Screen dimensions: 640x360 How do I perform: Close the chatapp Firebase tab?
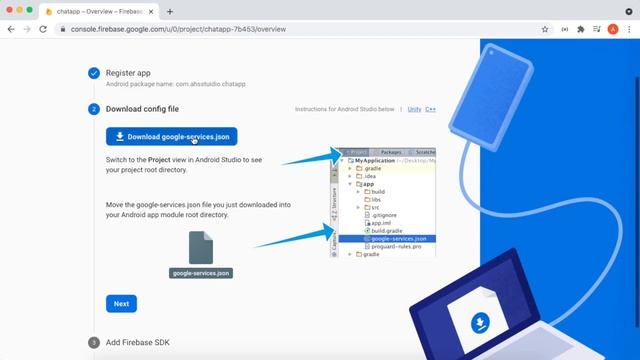coord(151,11)
